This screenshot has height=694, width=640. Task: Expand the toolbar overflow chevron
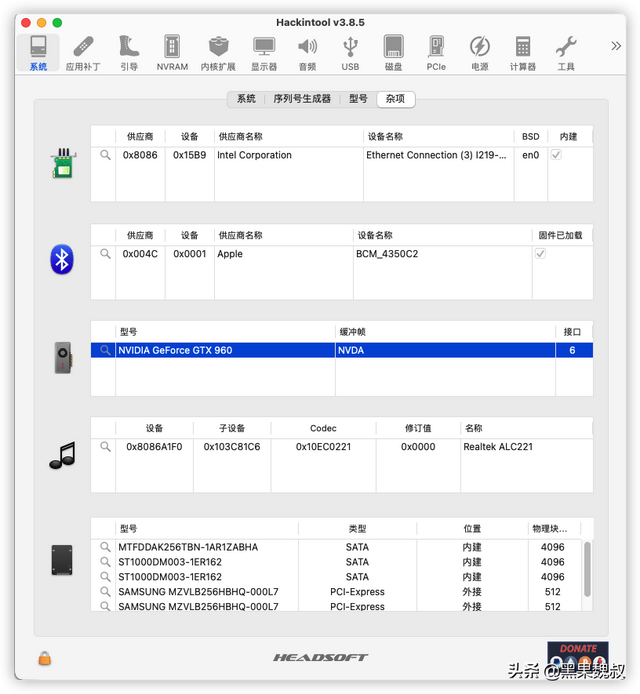point(616,46)
